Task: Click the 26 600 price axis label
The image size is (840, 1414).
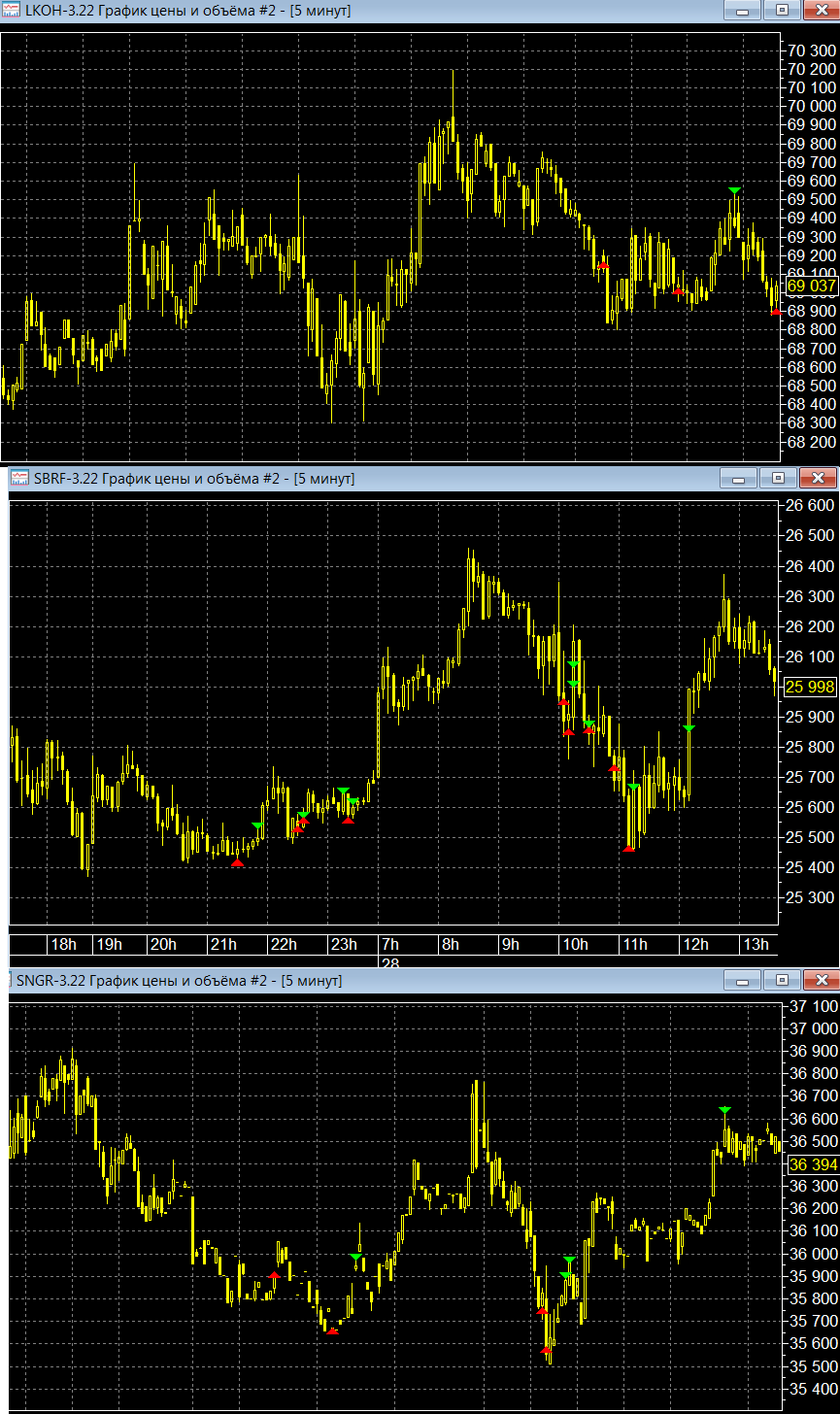Action: (811, 506)
